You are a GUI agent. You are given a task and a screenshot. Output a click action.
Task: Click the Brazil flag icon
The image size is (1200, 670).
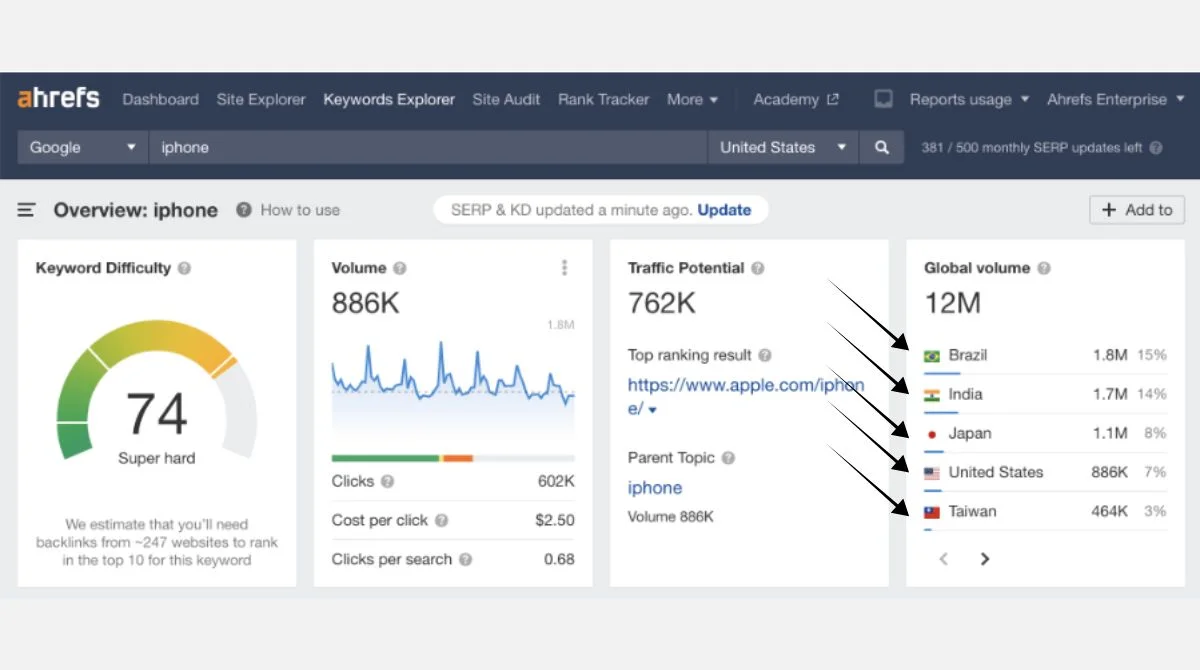tap(932, 356)
